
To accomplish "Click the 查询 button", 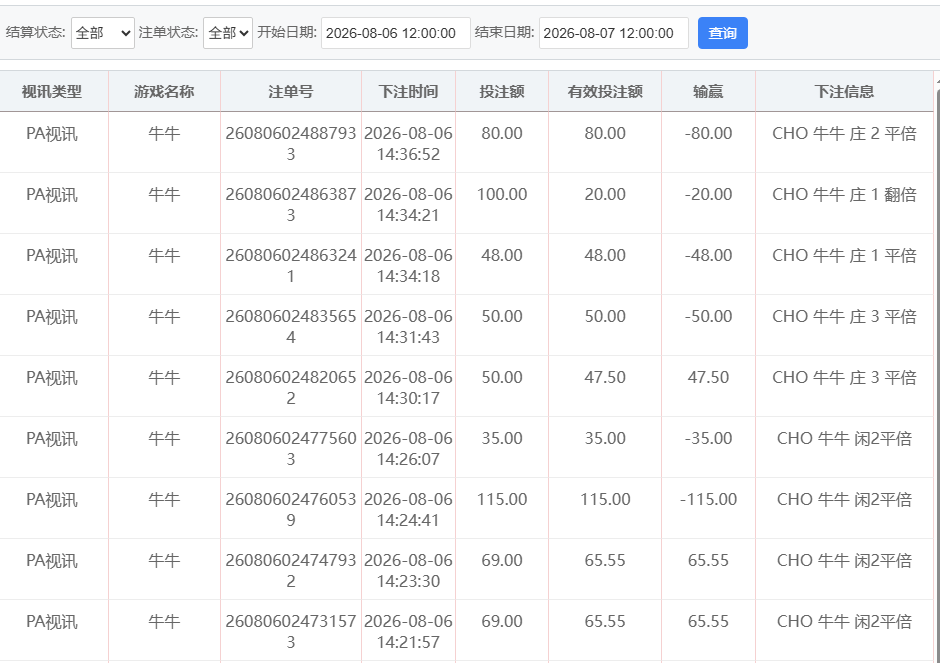I will 722,33.
